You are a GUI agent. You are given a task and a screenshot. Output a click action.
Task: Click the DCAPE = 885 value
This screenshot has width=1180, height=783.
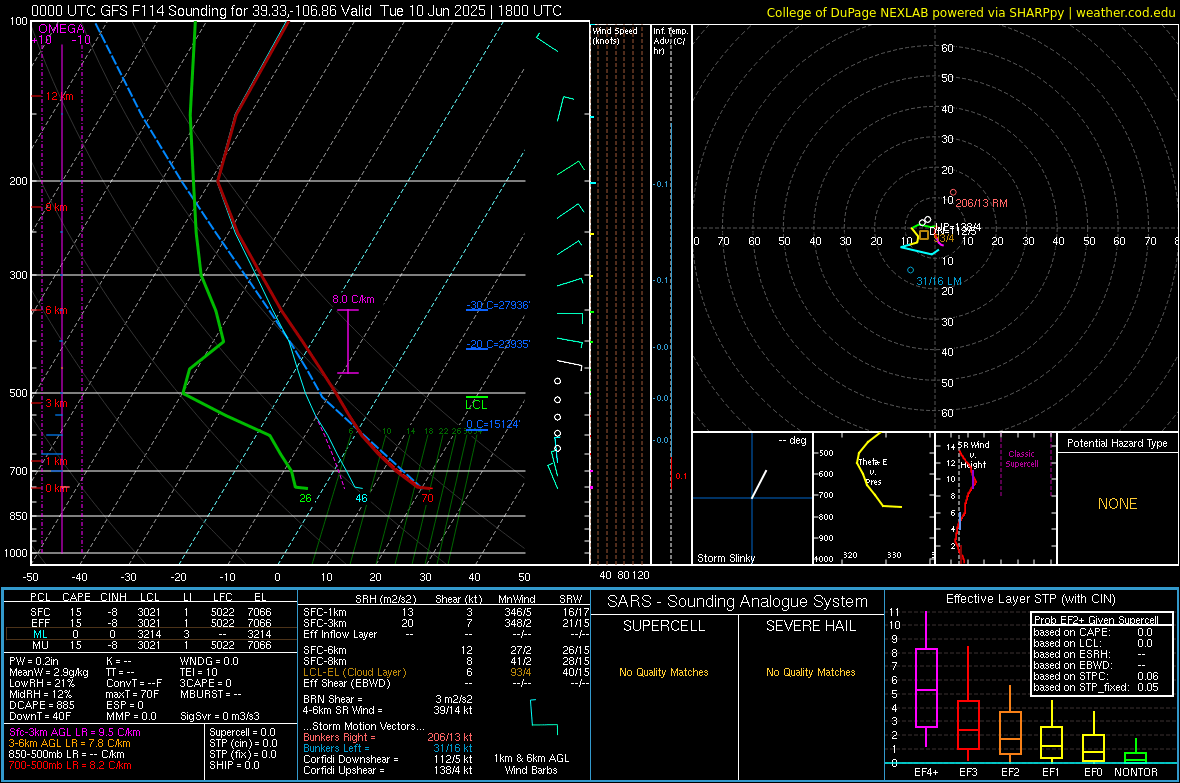pyautogui.click(x=41, y=705)
